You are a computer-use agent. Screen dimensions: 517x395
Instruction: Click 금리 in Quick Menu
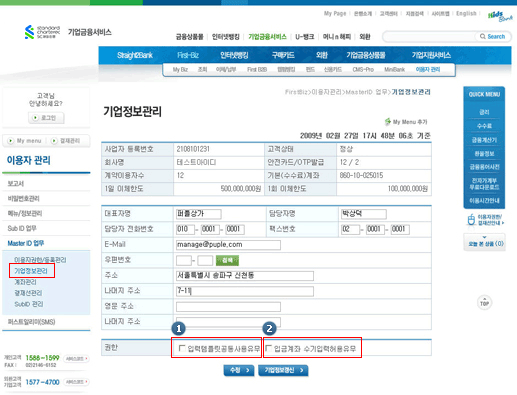point(484,112)
